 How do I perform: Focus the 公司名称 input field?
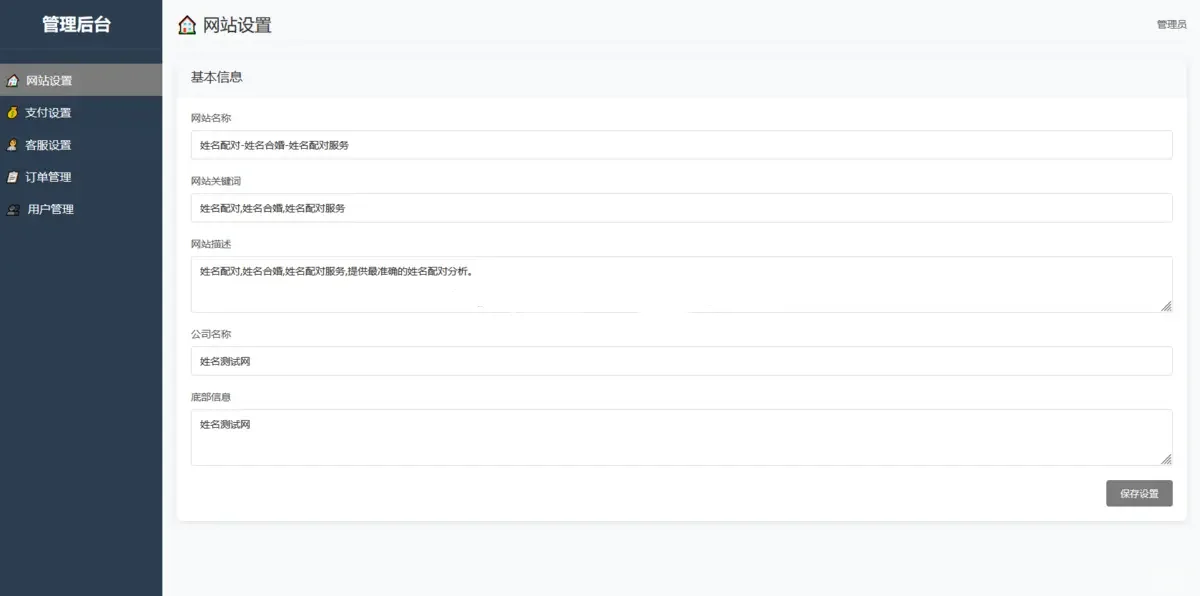[681, 361]
